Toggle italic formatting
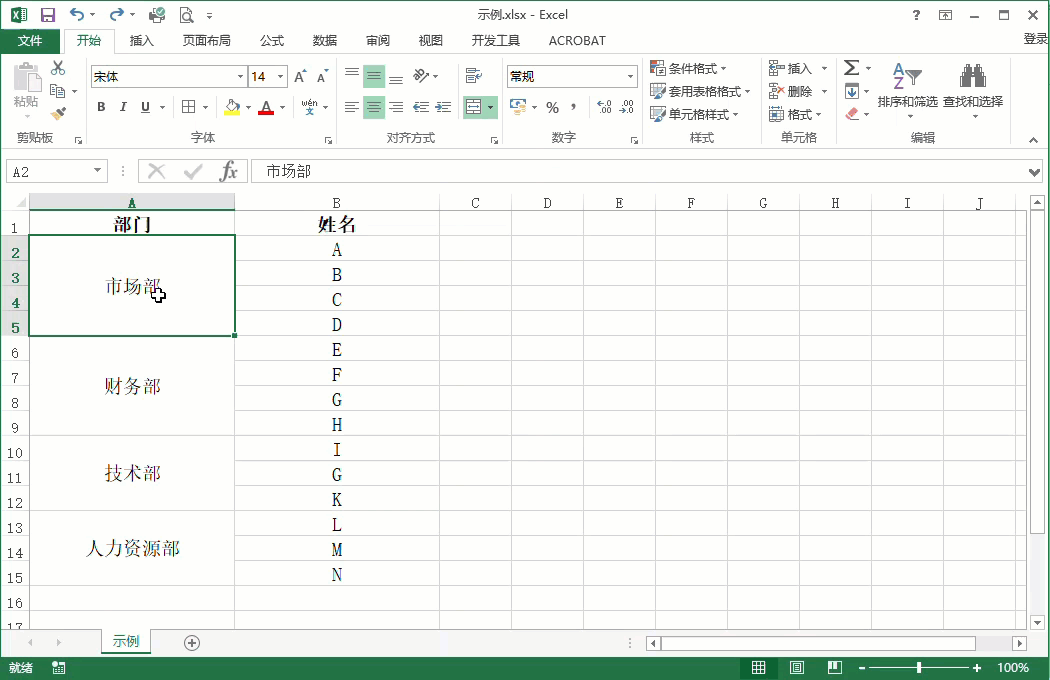 click(123, 107)
